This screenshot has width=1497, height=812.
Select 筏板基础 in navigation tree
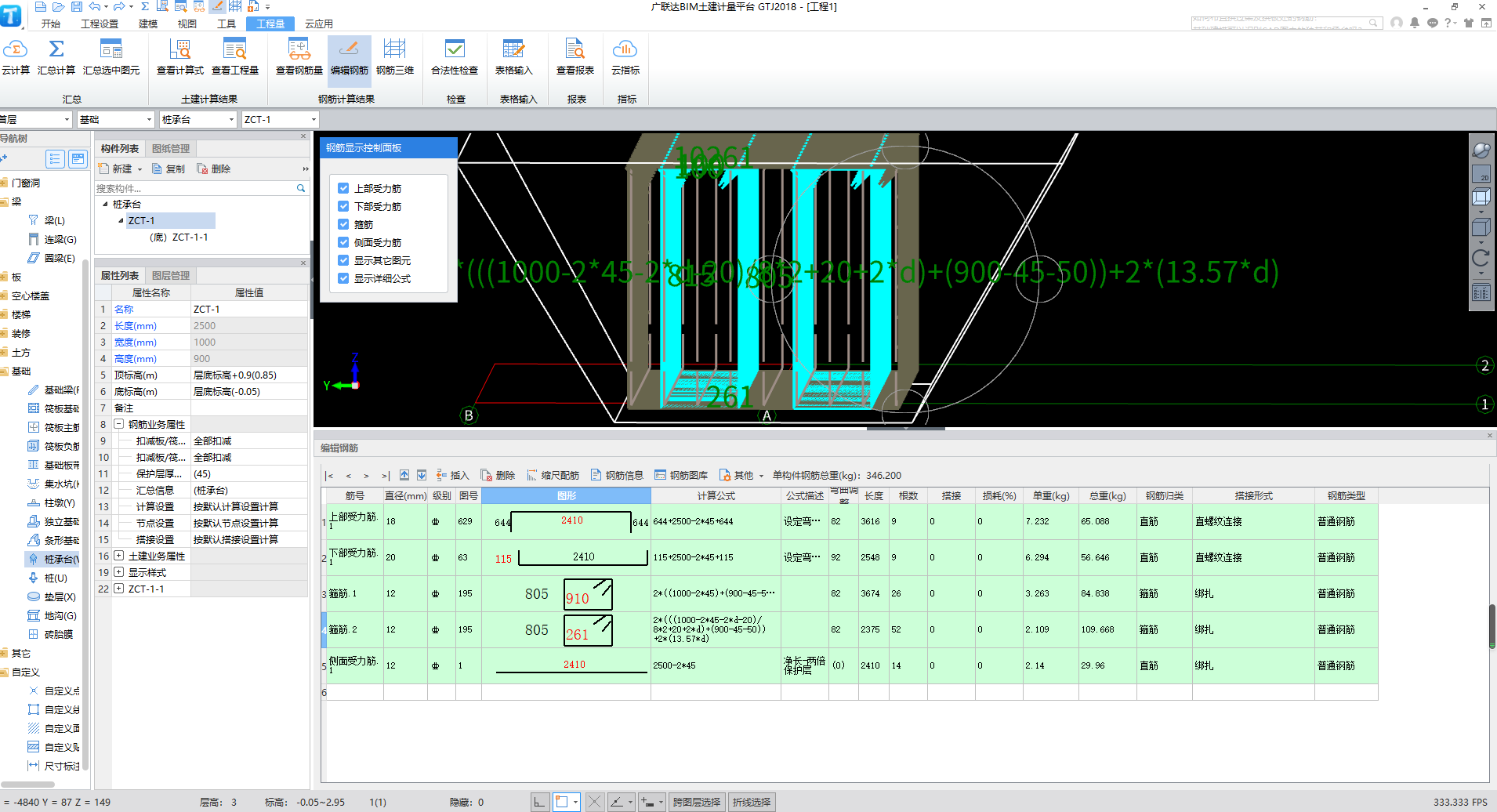[55, 408]
